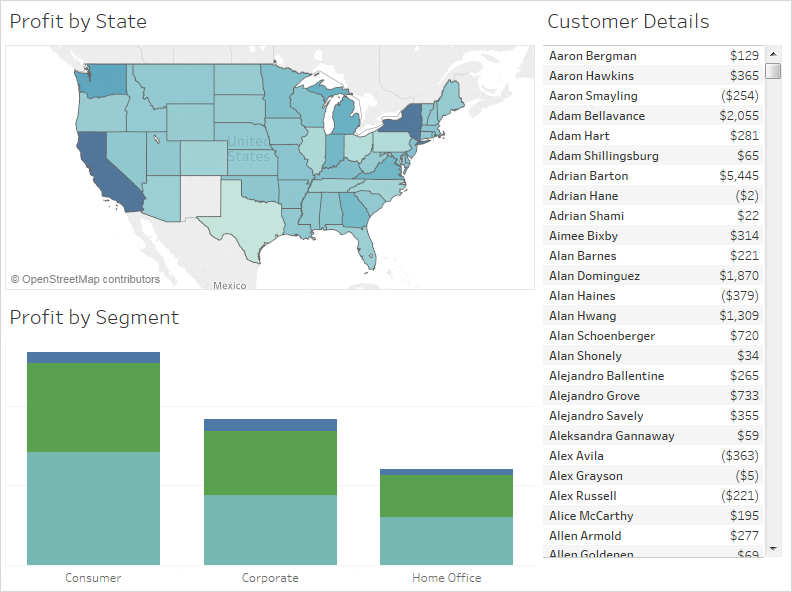Select the Alex Avila customer name
This screenshot has height=592, width=792.
[x=576, y=456]
